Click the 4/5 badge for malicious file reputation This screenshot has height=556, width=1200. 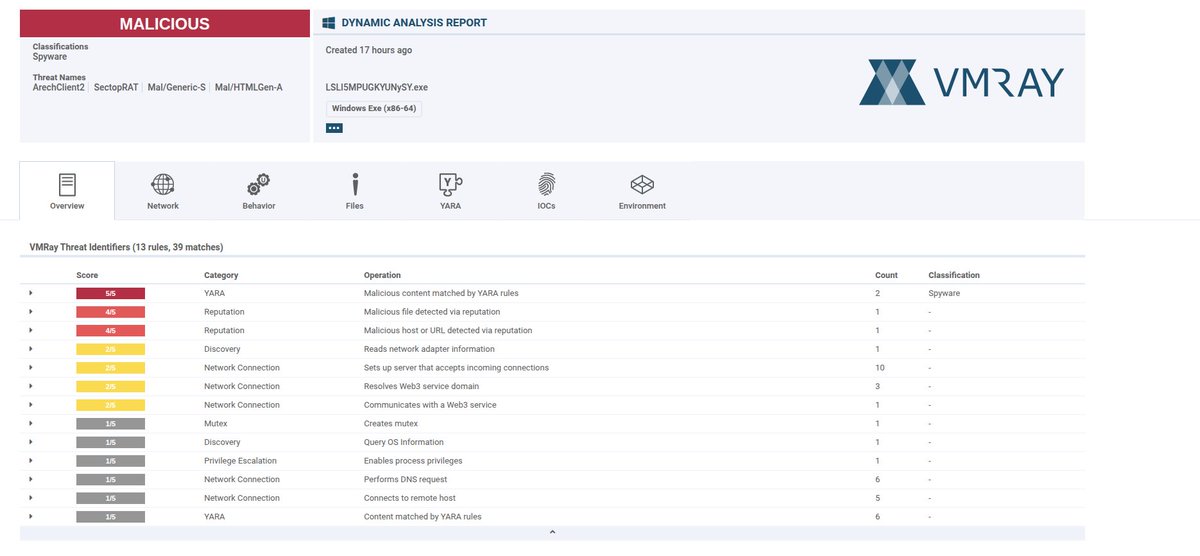110,312
